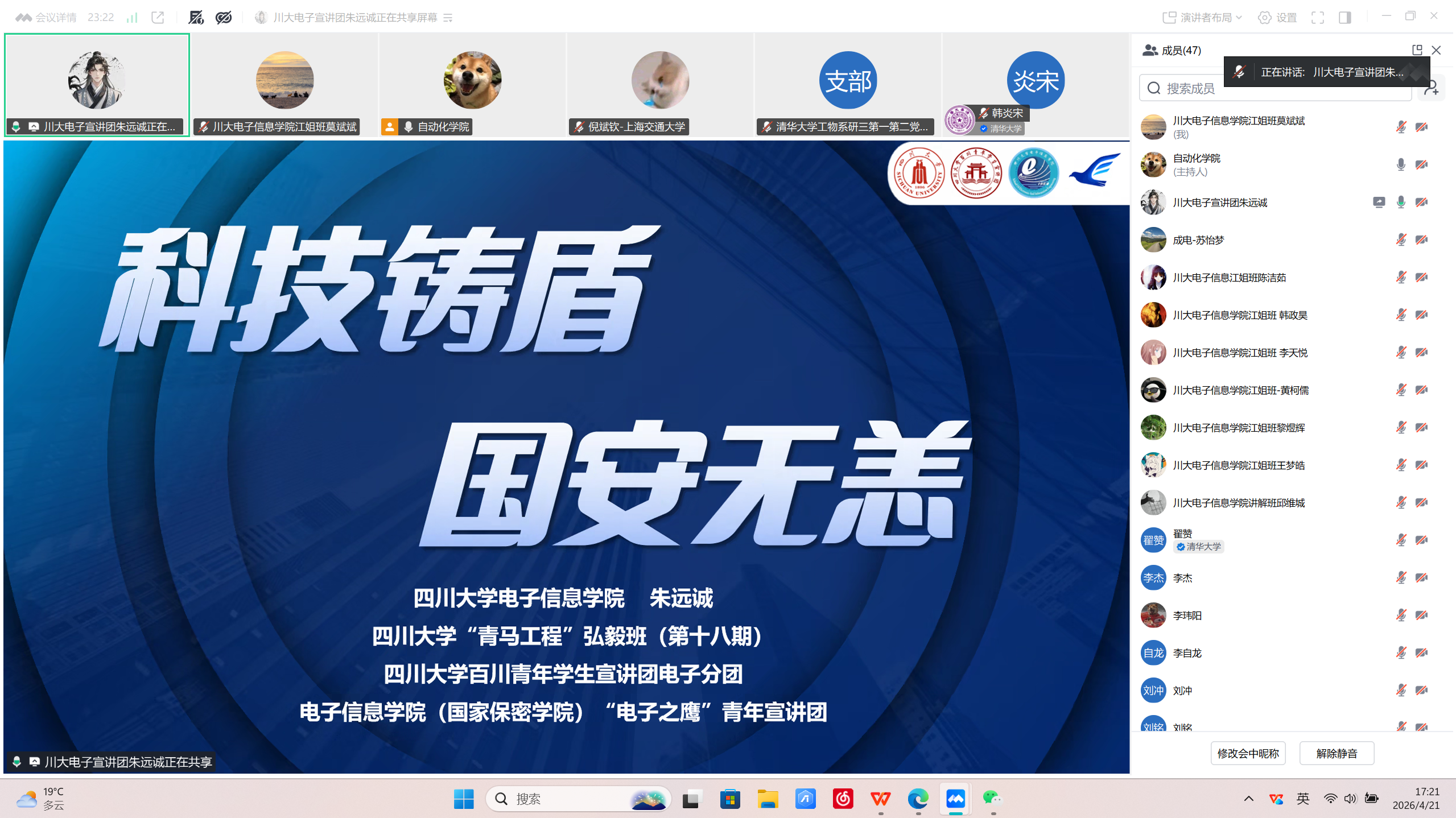Click 修改会中昵称 button
The width and height of the screenshot is (1456, 818).
click(x=1248, y=753)
